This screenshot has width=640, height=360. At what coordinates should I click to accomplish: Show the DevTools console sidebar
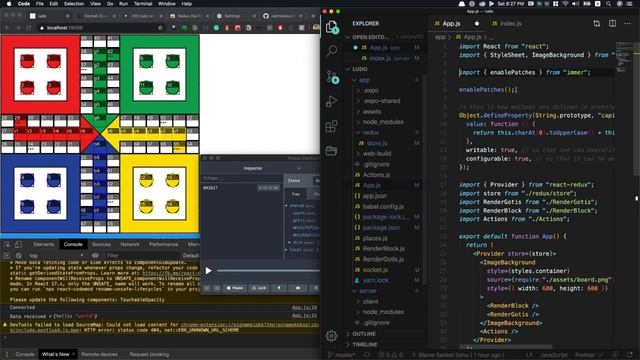pyautogui.click(x=7, y=256)
